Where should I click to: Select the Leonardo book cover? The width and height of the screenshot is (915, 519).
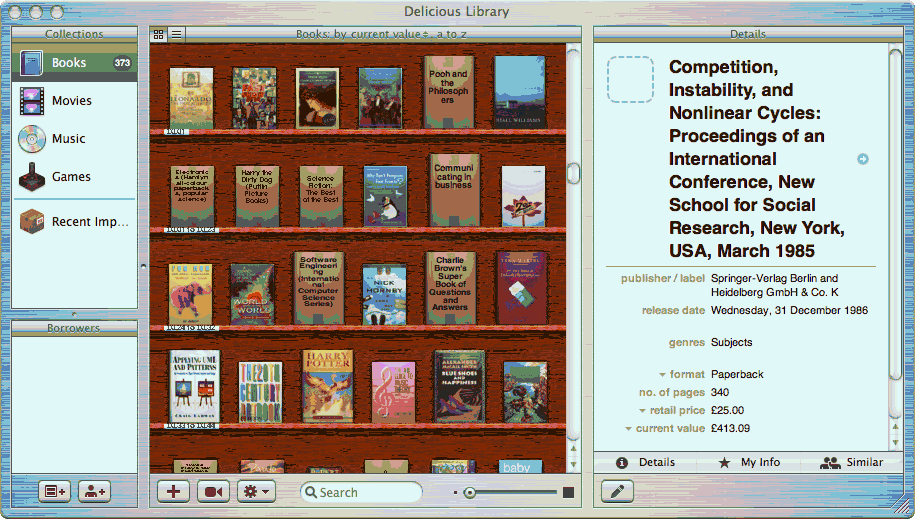coord(191,98)
